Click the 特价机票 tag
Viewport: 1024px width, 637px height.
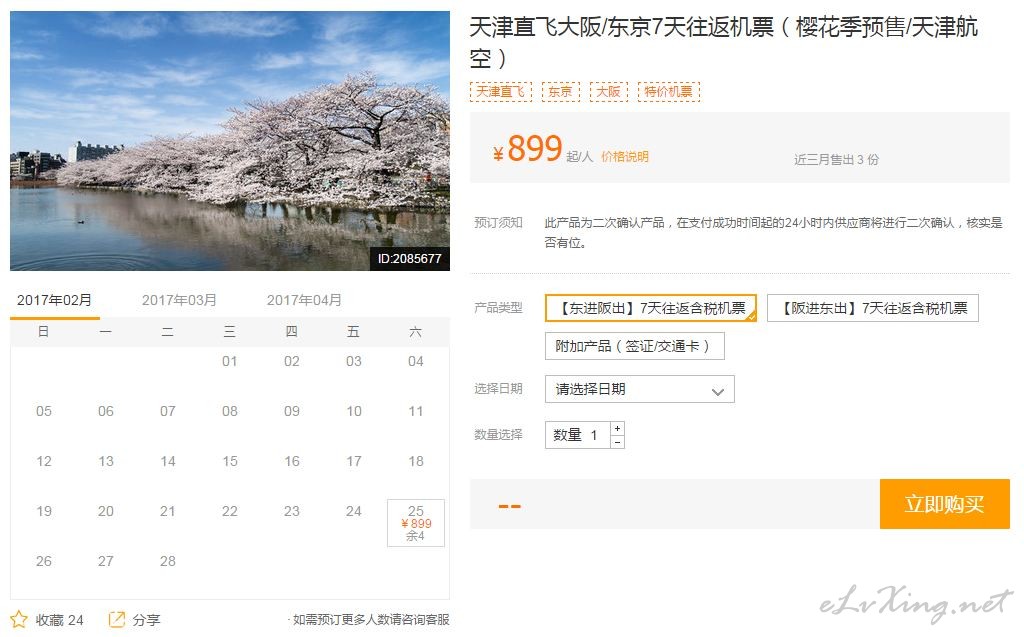669,91
